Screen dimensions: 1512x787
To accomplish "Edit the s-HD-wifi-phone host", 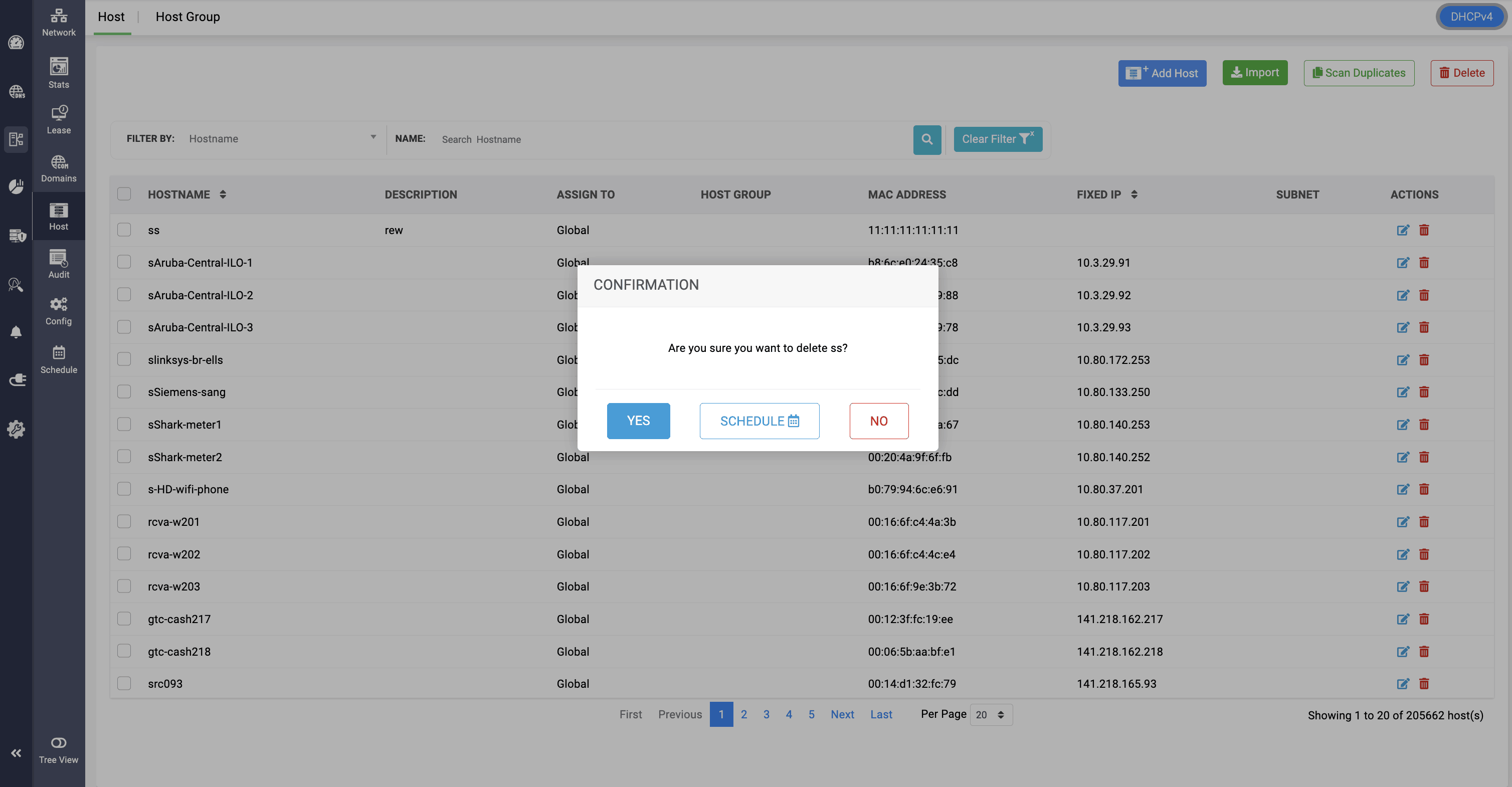I will coord(1403,489).
